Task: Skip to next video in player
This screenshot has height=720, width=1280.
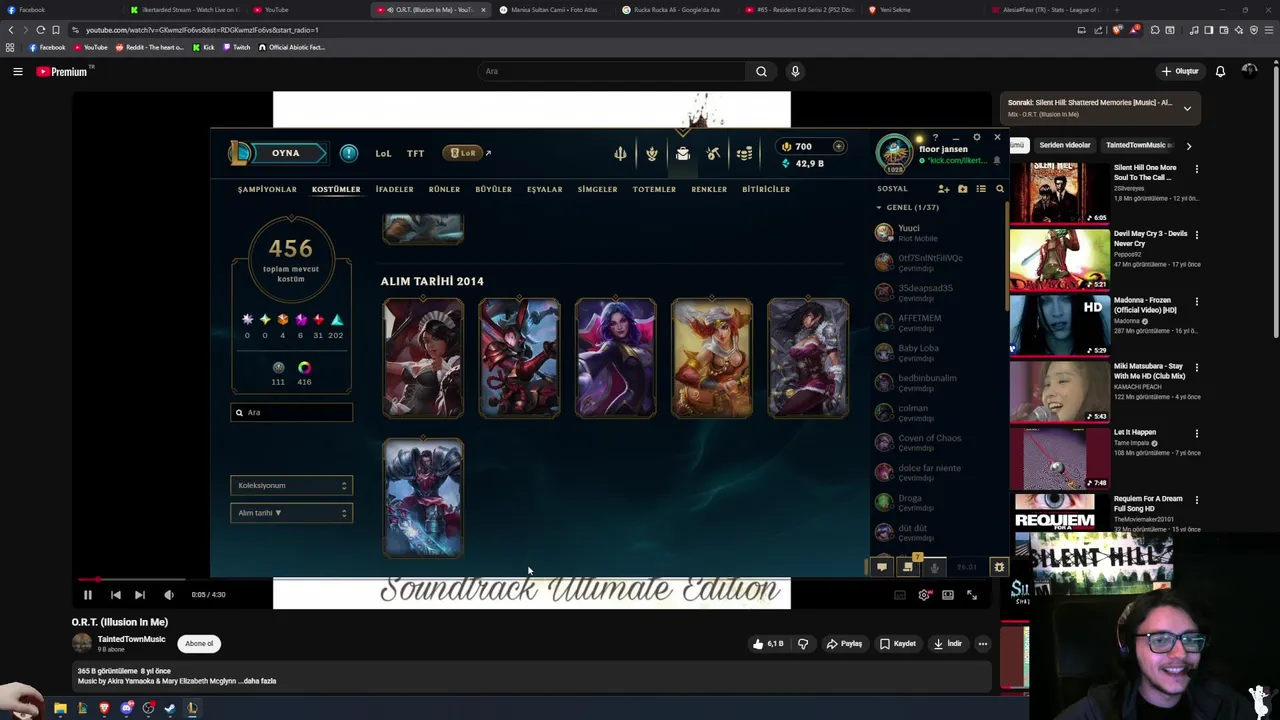Action: 140,595
